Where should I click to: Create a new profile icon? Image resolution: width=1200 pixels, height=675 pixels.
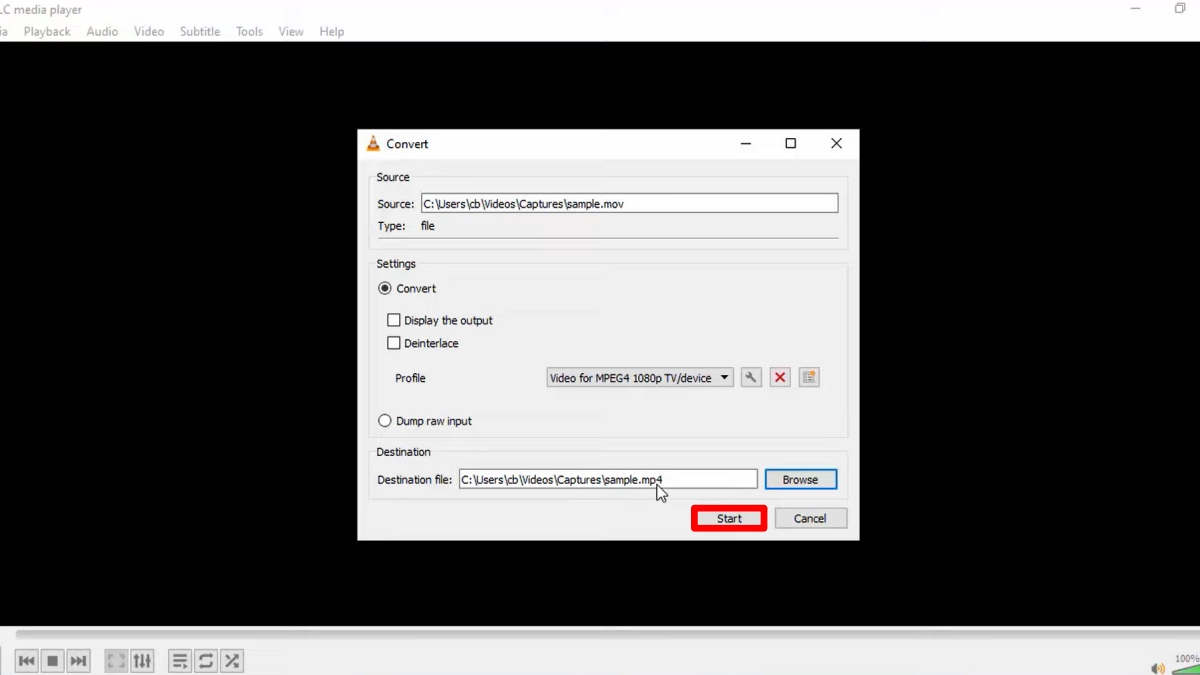click(x=809, y=378)
